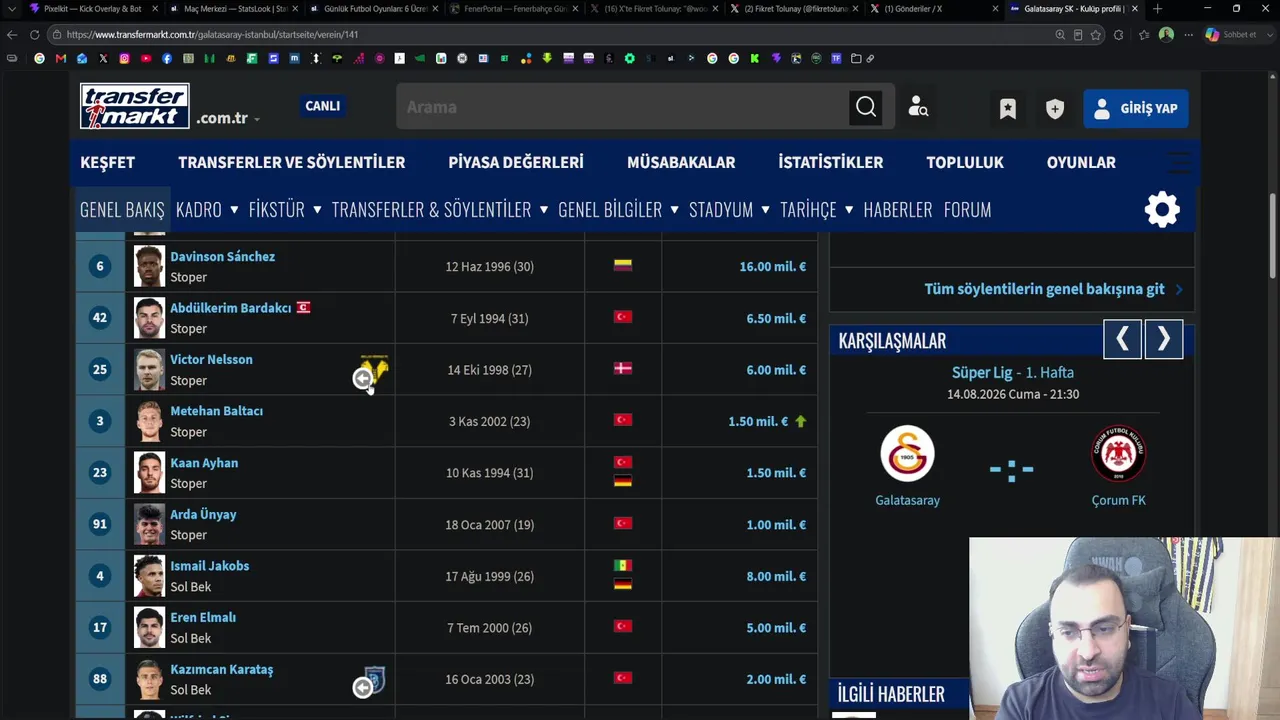Image resolution: width=1280 pixels, height=720 pixels.
Task: Click Davinson Sánchez's player photo
Action: point(149,266)
